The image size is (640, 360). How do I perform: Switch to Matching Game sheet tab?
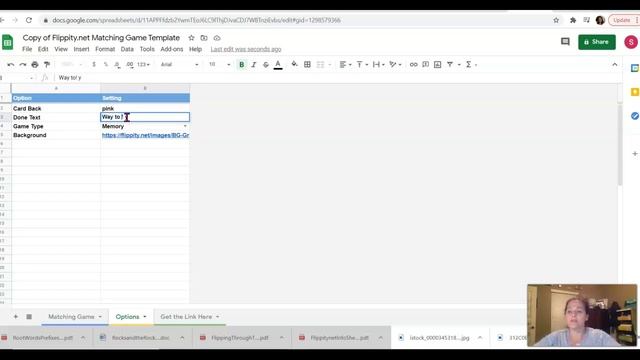(71, 317)
